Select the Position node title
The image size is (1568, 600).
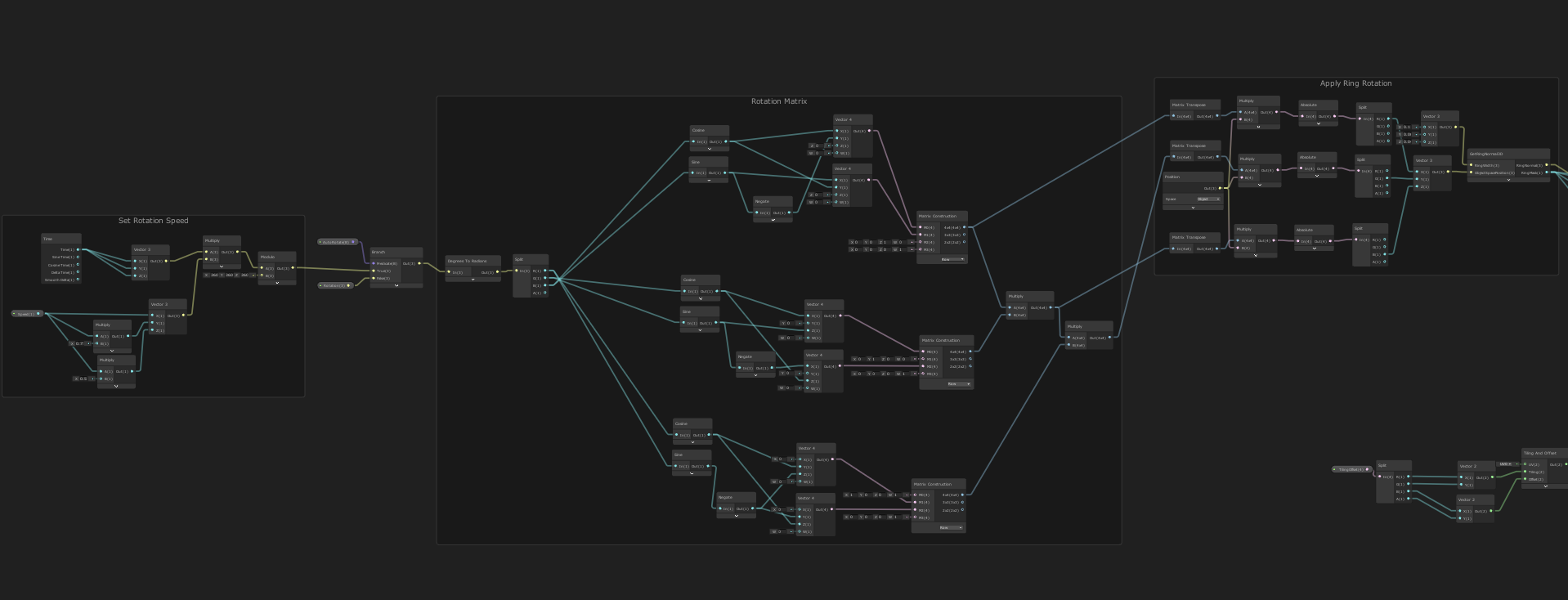(1172, 177)
